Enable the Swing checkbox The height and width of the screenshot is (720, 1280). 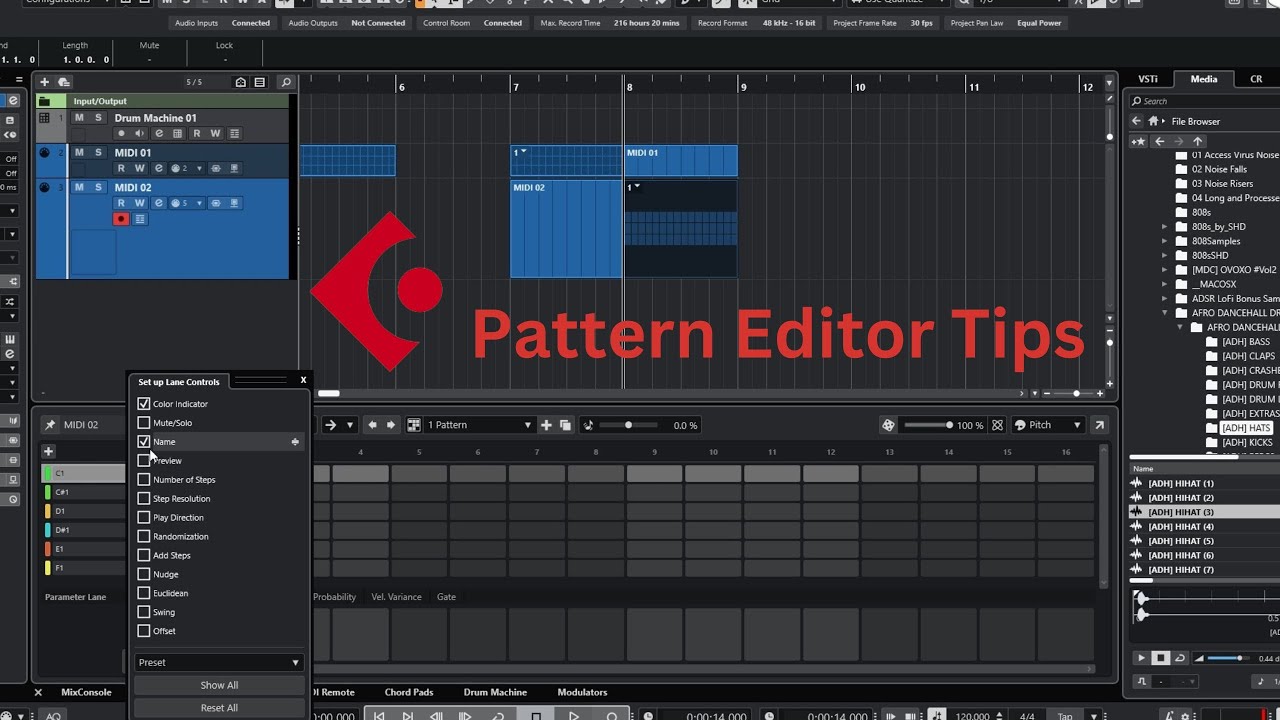click(144, 612)
